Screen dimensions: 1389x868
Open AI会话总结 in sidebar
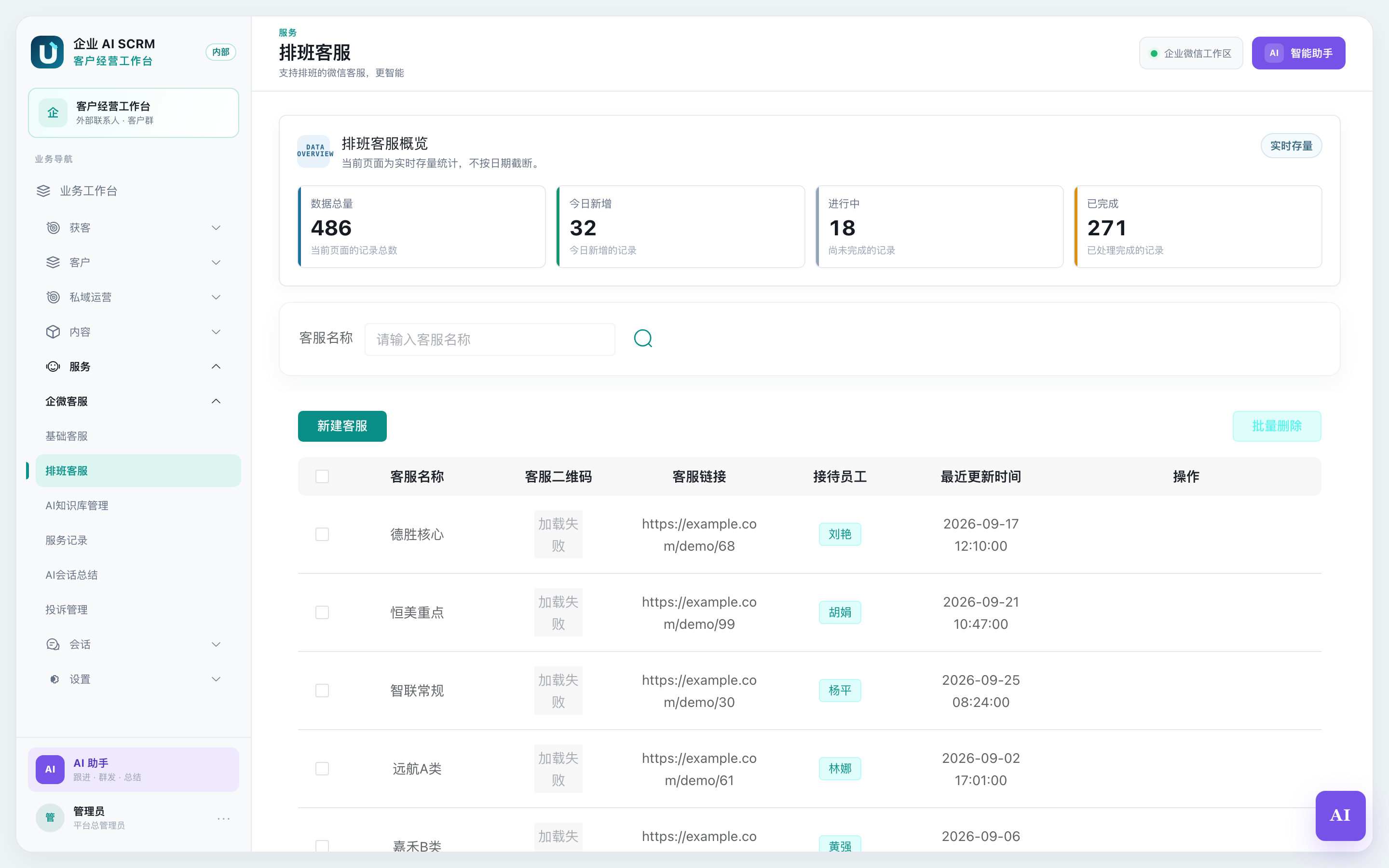pos(138,575)
